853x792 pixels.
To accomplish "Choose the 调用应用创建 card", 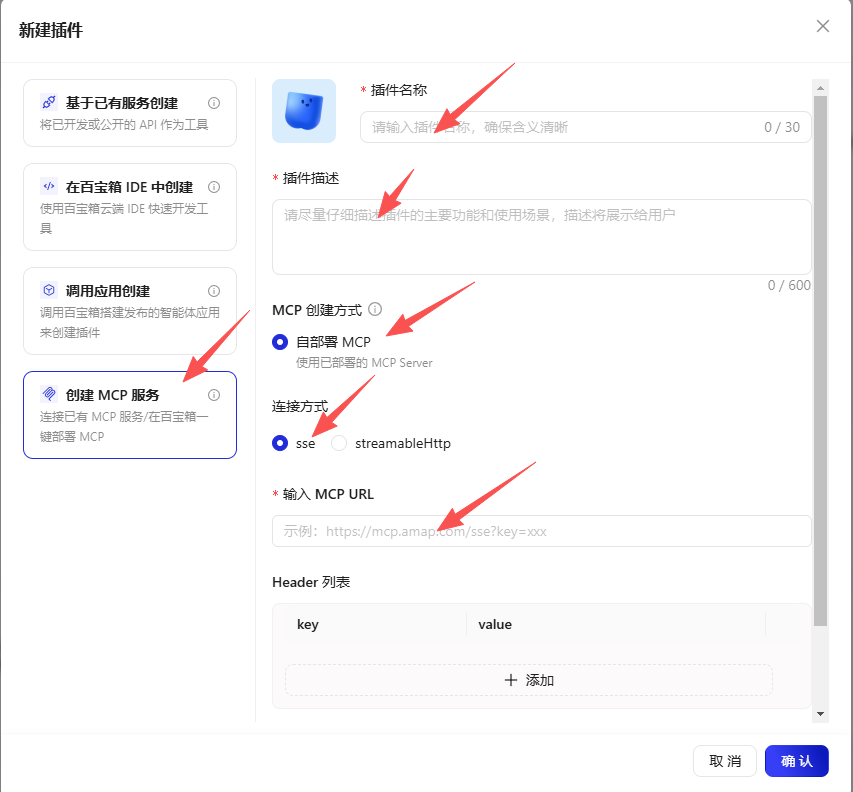I will point(130,311).
